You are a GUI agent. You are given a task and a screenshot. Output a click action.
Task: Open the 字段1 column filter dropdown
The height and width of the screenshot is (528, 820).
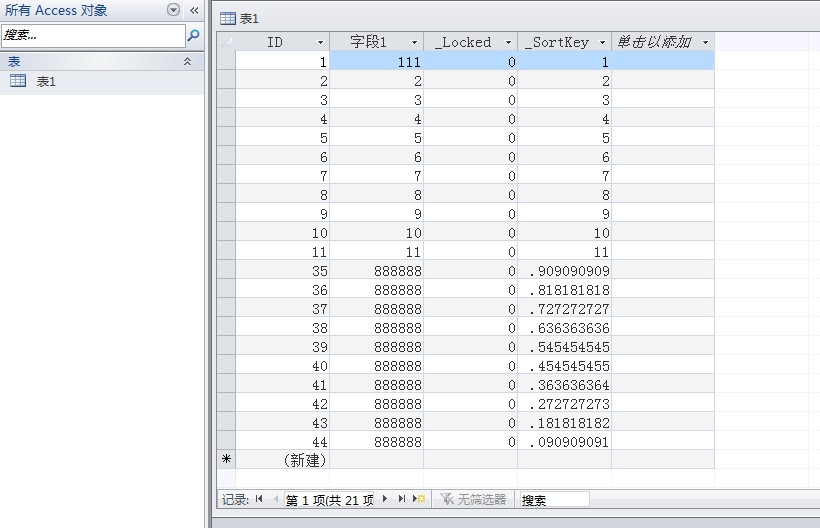click(x=414, y=42)
